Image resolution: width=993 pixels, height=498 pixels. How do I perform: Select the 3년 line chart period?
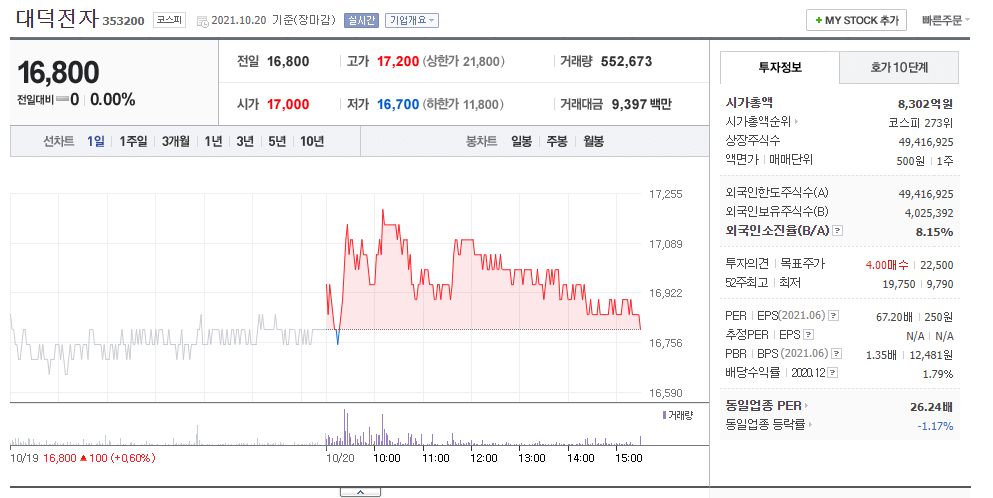[245, 141]
